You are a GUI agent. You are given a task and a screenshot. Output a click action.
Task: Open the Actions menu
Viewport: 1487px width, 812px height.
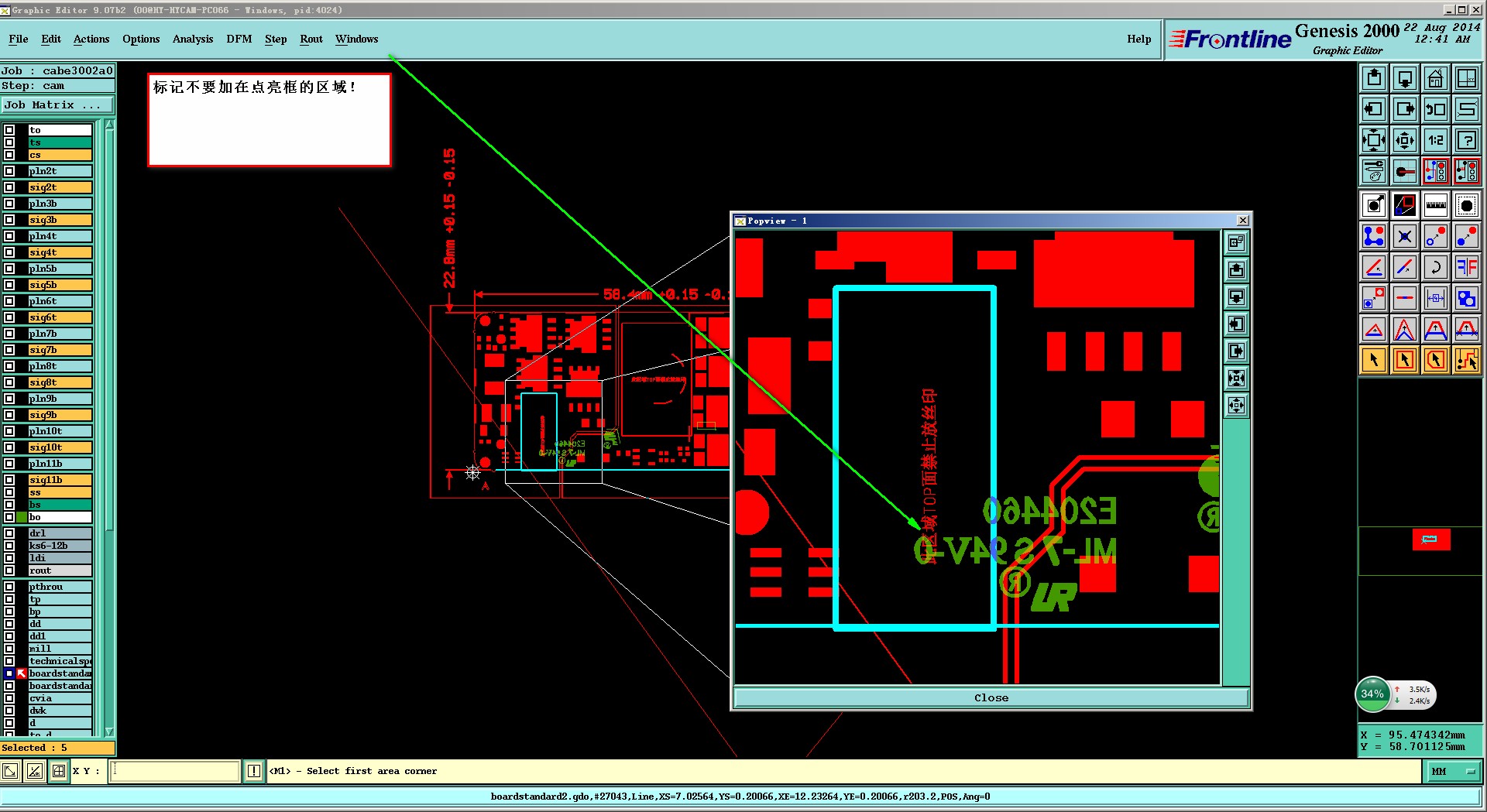pyautogui.click(x=91, y=39)
